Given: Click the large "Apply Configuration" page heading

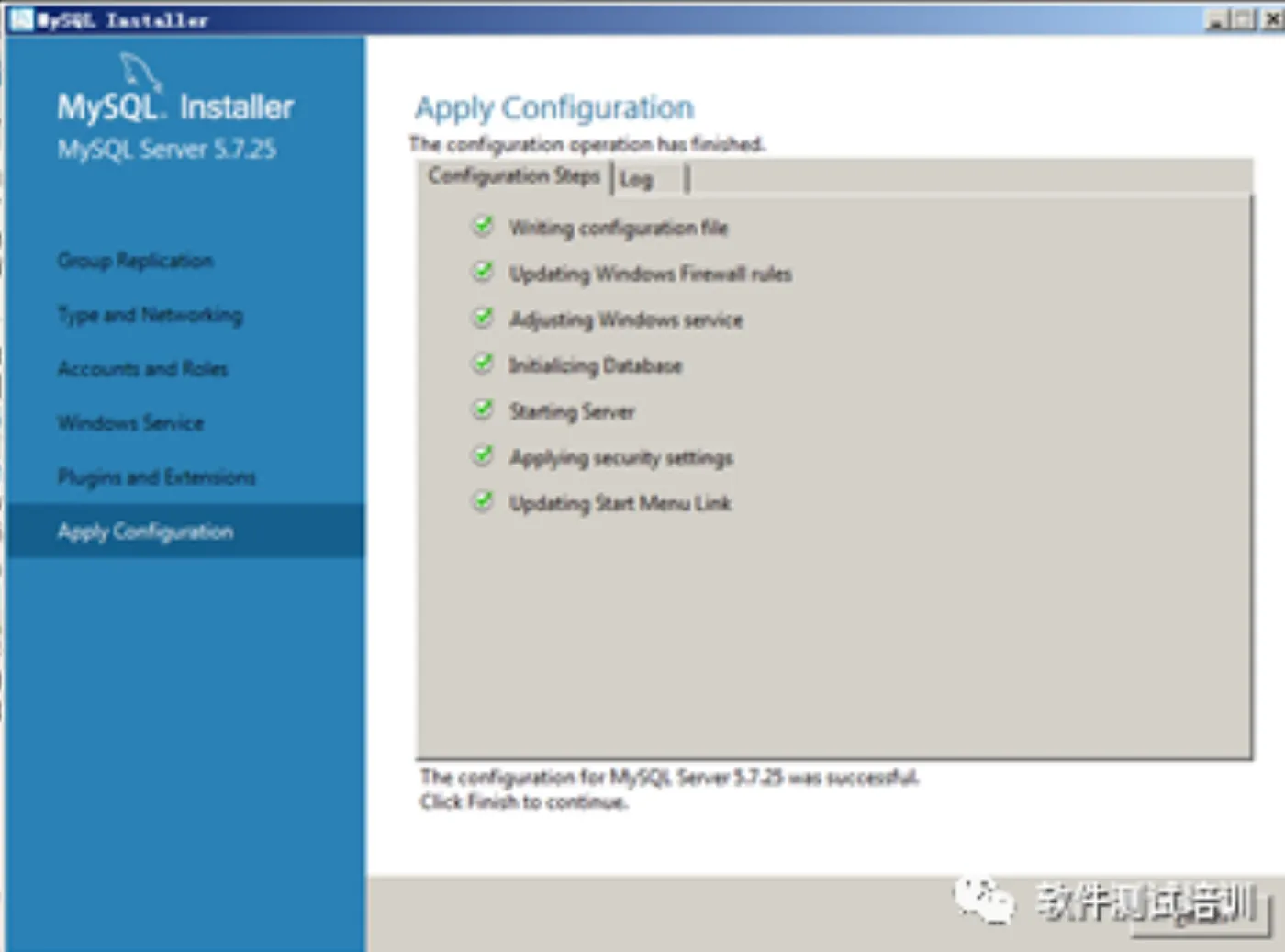Looking at the screenshot, I should (554, 108).
